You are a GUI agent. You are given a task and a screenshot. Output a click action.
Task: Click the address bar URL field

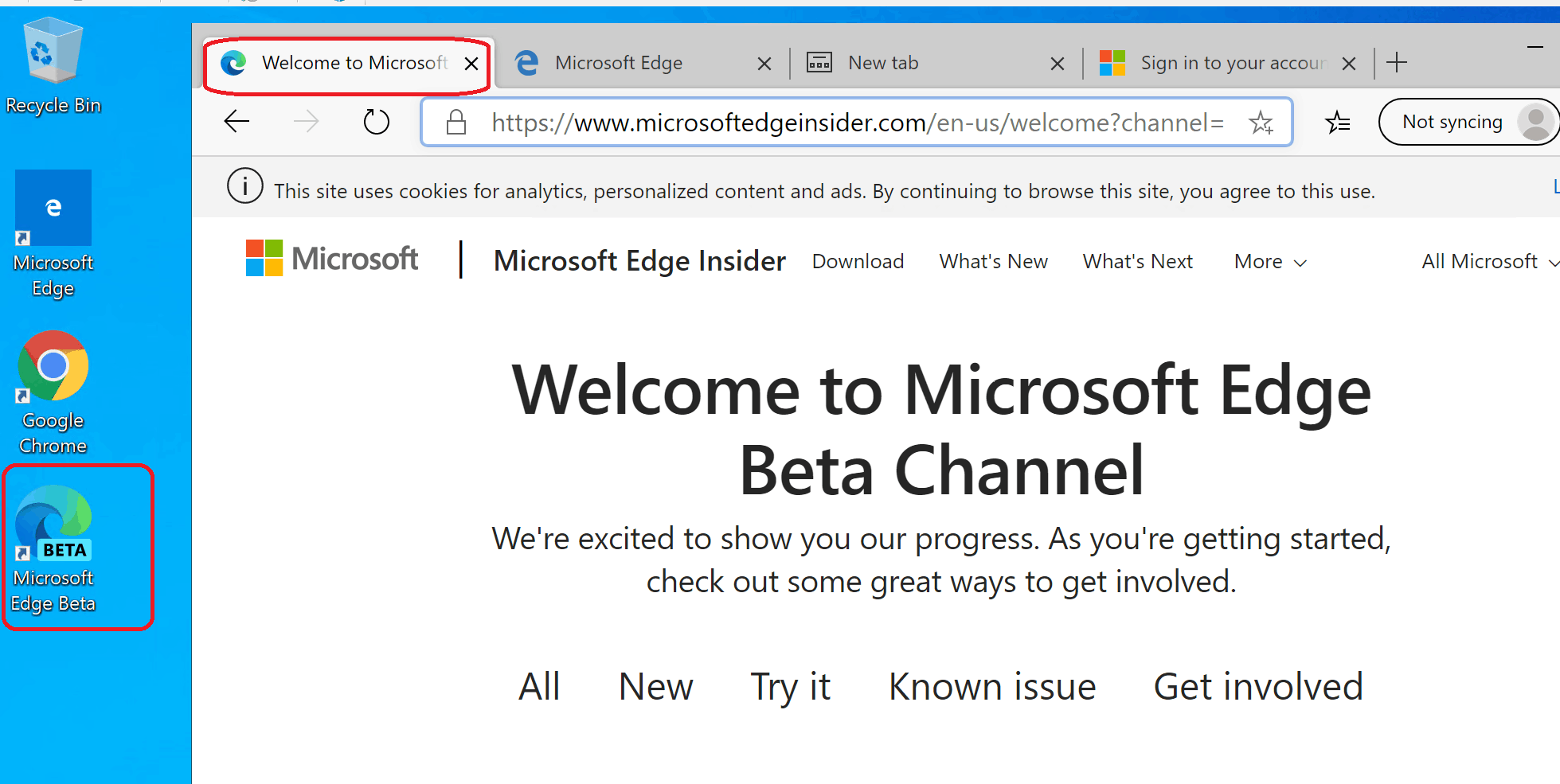(857, 123)
